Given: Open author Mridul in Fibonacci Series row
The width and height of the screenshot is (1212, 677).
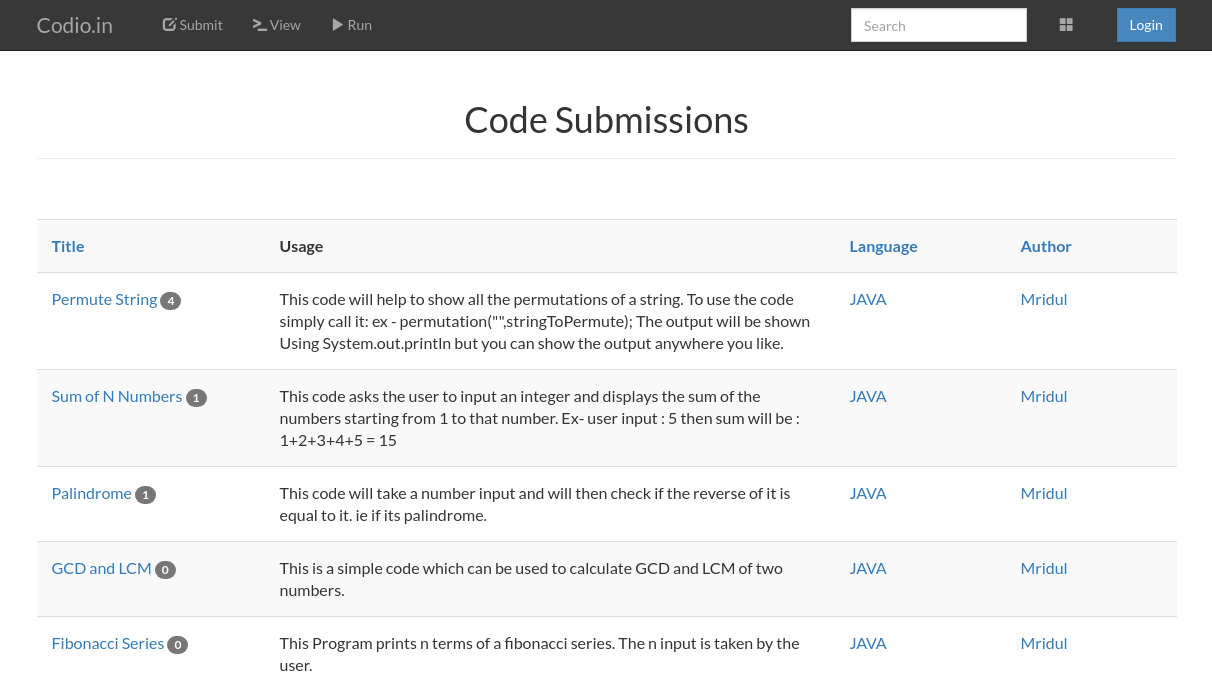Looking at the screenshot, I should coord(1044,643).
